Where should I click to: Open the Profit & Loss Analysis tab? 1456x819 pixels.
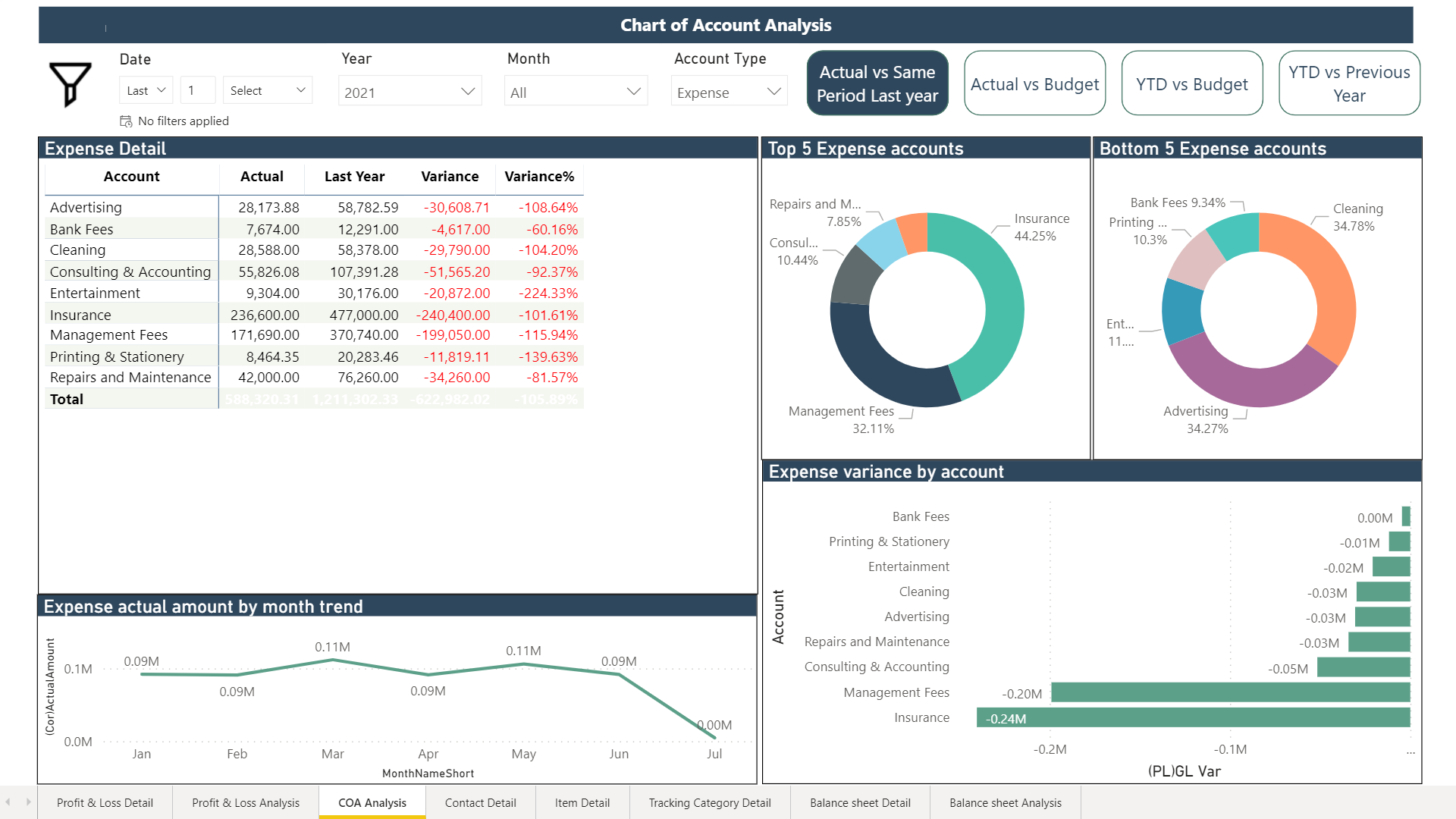pos(246,802)
